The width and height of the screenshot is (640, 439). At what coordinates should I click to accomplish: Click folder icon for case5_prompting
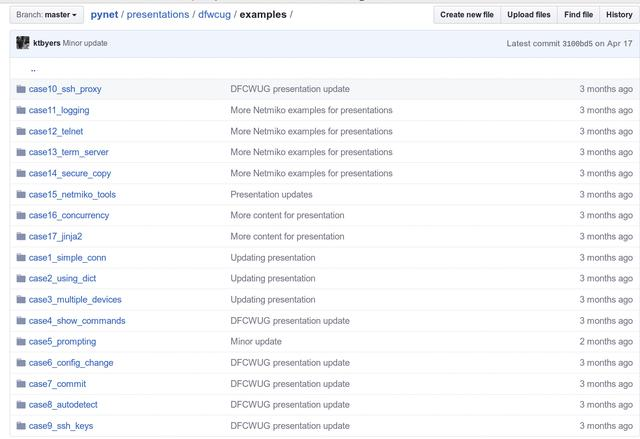(21, 342)
